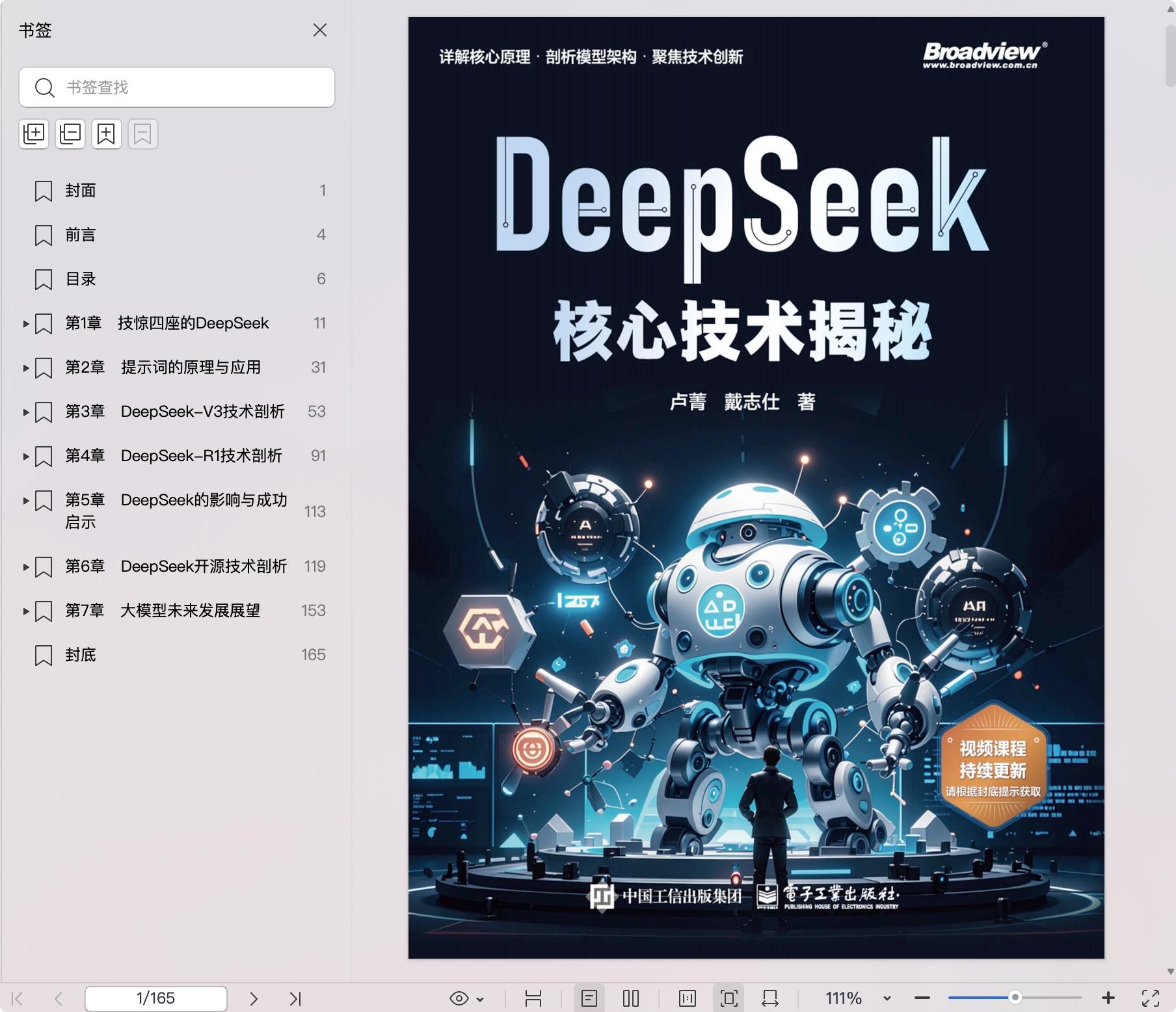Viewport: 1176px width, 1012px height.
Task: Click the bookmark icon beside 前言
Action: (44, 235)
